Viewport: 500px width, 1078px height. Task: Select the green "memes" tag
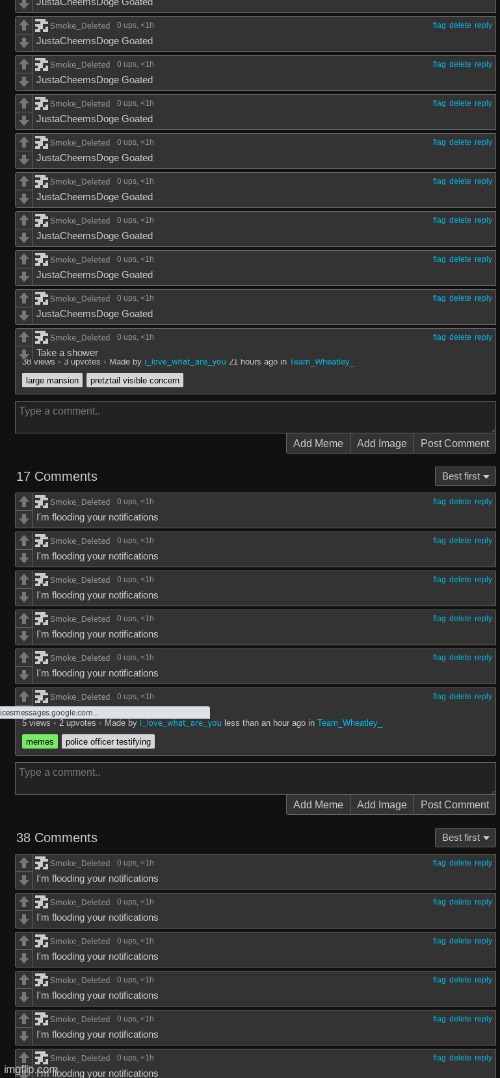coord(40,742)
